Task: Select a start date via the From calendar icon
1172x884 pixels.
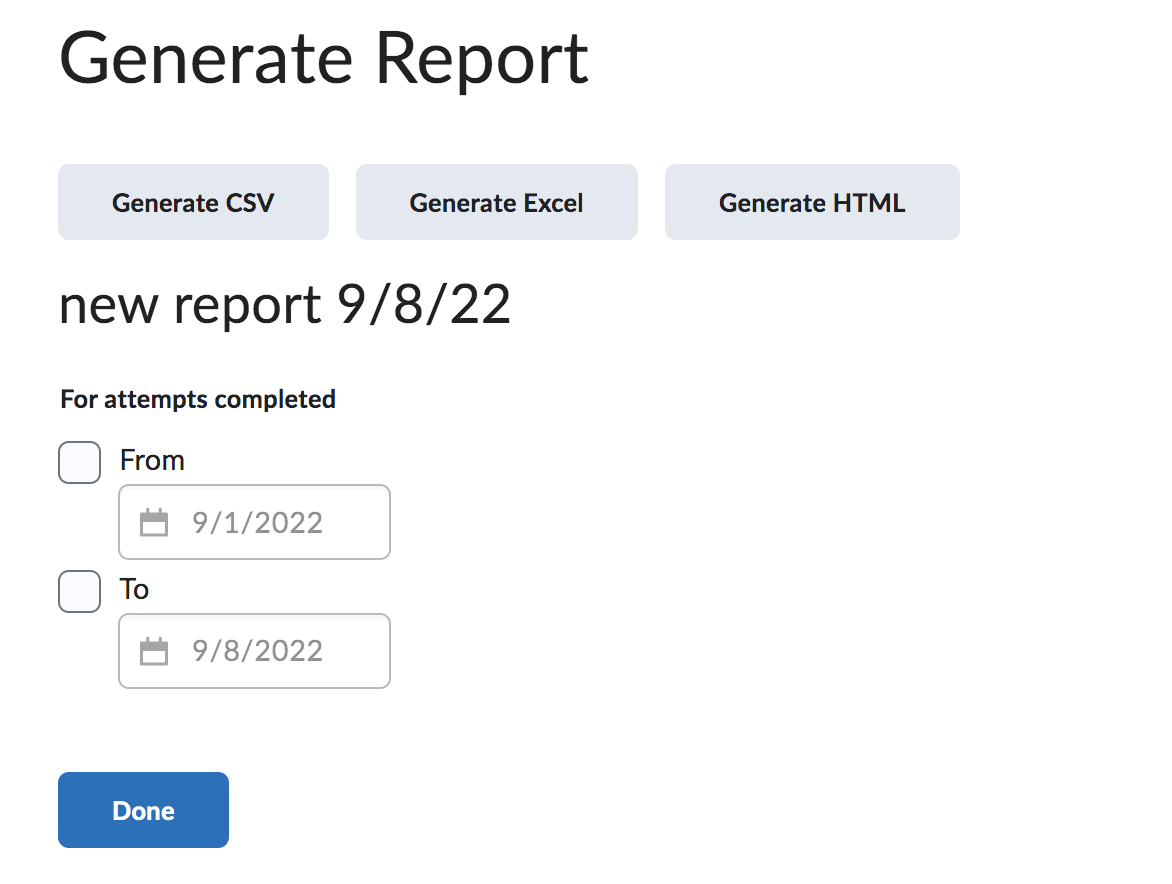Action: pos(153,521)
